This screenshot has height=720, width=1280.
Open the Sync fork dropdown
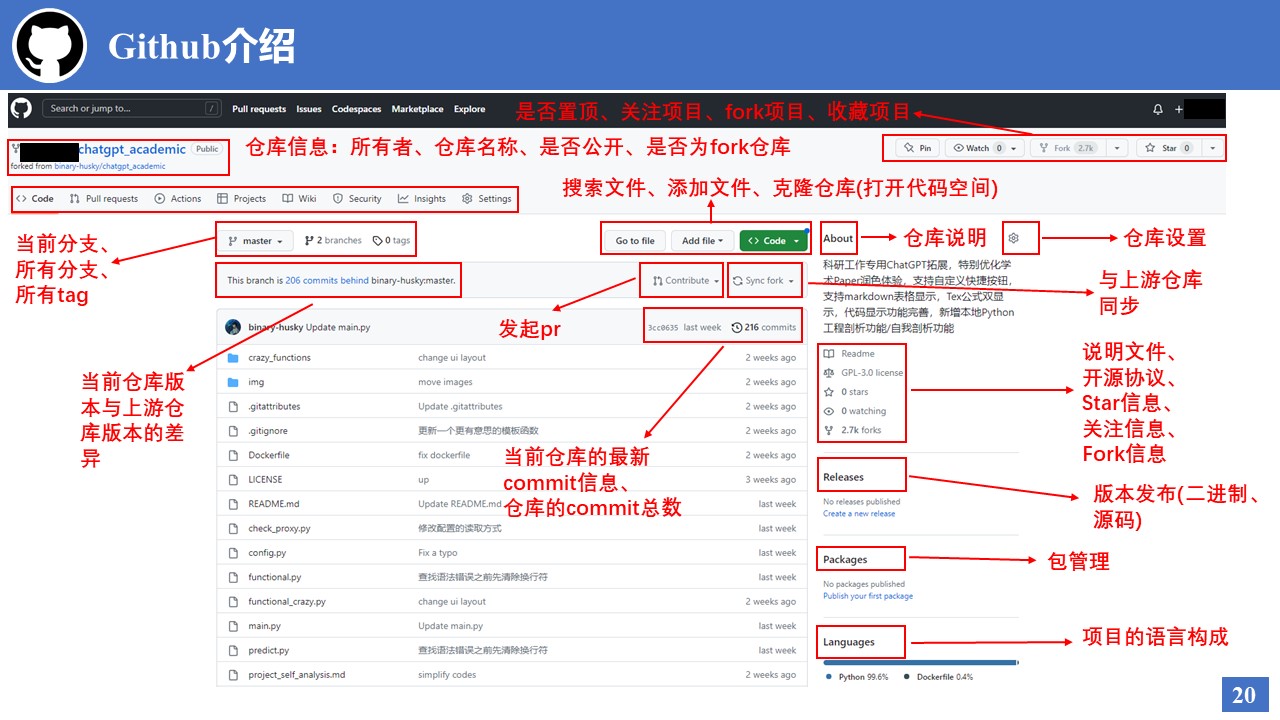764,281
